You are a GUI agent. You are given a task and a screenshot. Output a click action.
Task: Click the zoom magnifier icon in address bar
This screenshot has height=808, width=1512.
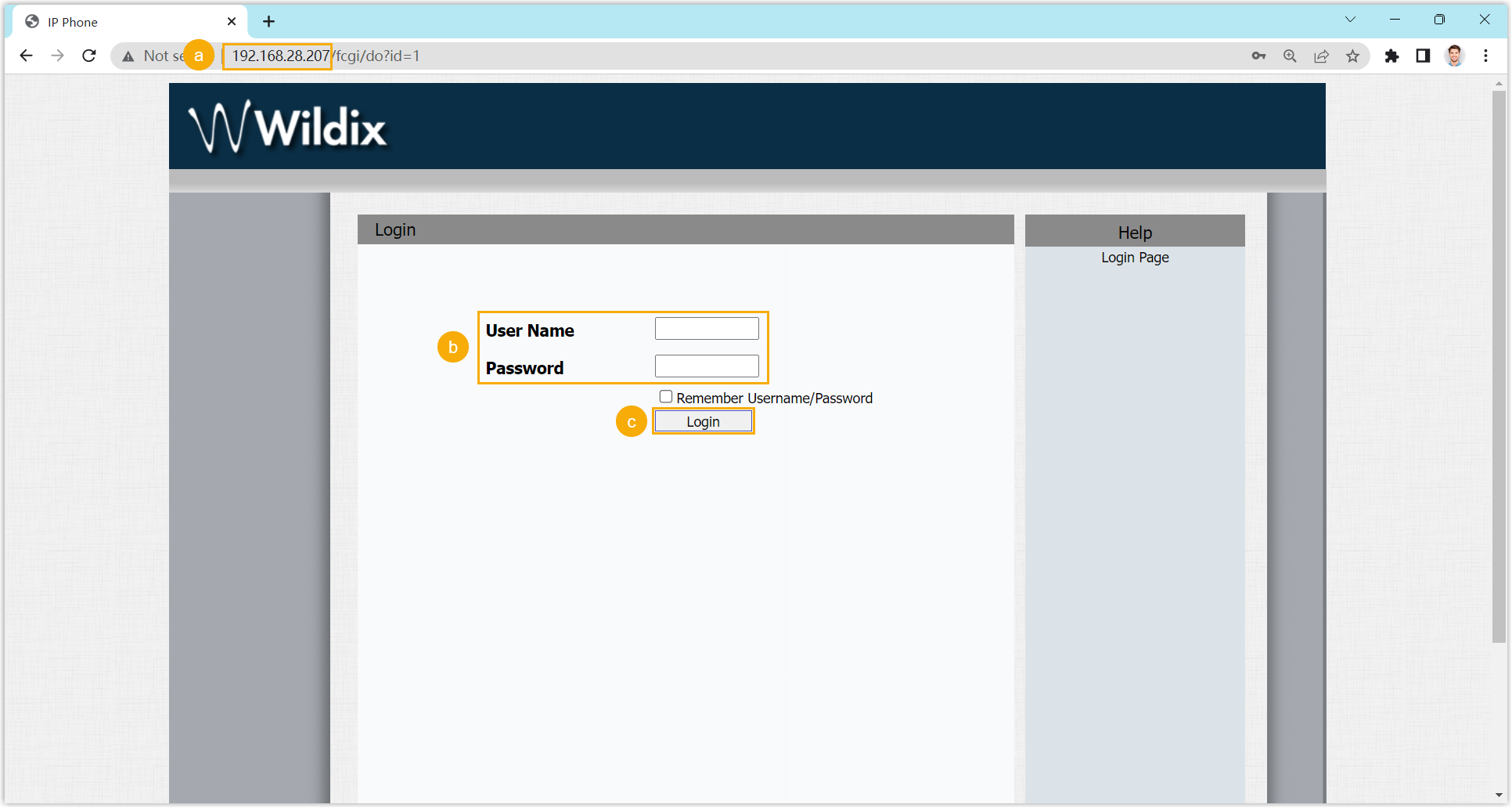click(x=1290, y=56)
